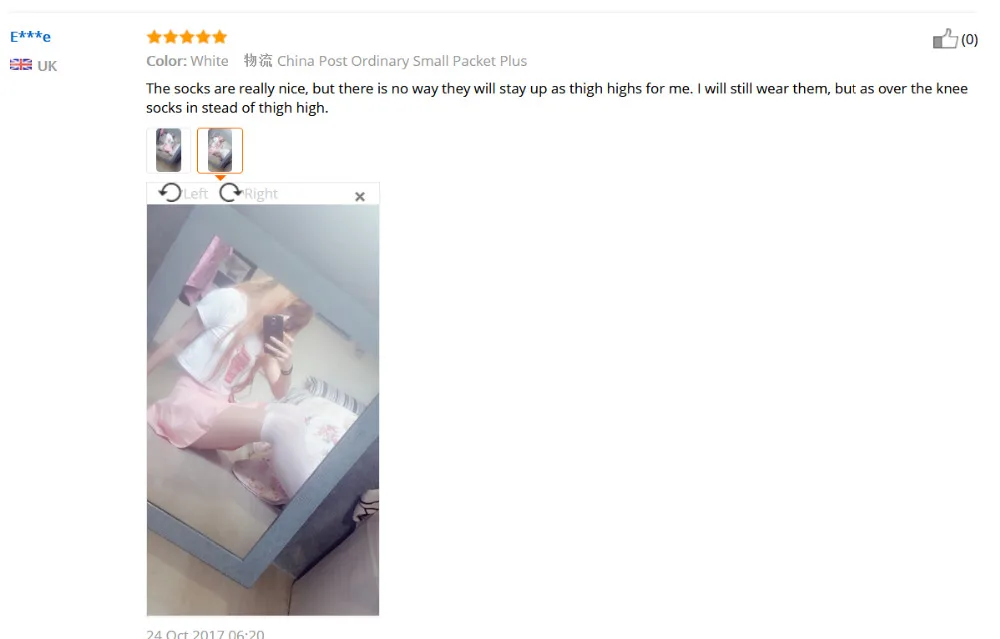1000x639 pixels.
Task: Open reviewer E***e's profile link
Action: (x=30, y=36)
